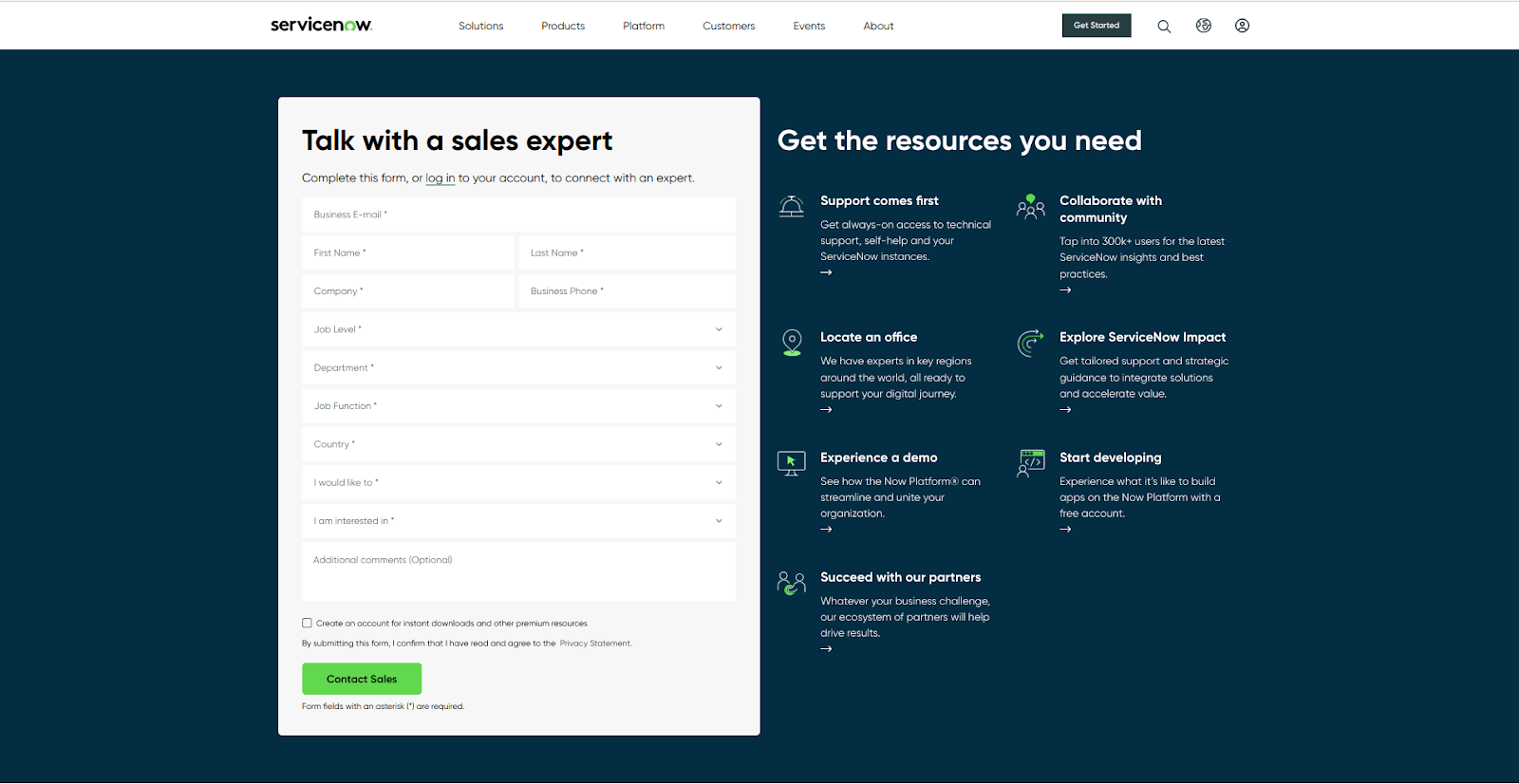
Task: Open the Customers menu
Action: point(729,26)
